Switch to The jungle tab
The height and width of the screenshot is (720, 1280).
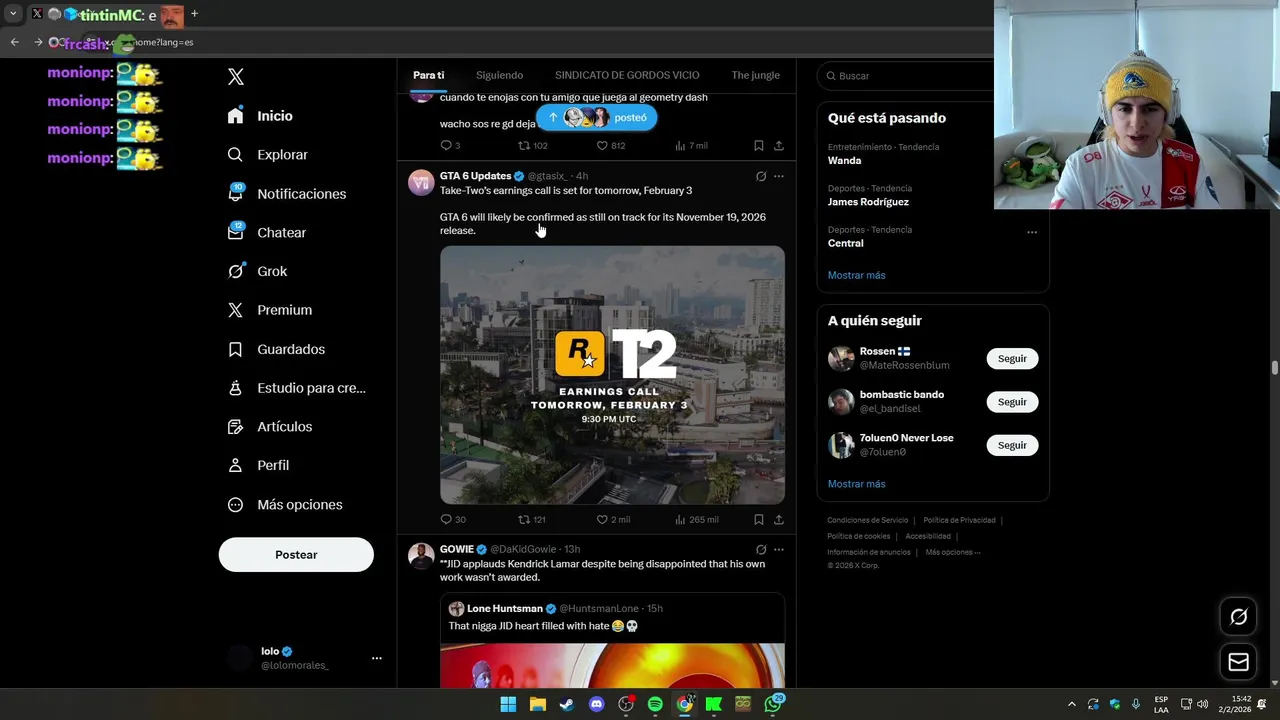pyautogui.click(x=755, y=75)
